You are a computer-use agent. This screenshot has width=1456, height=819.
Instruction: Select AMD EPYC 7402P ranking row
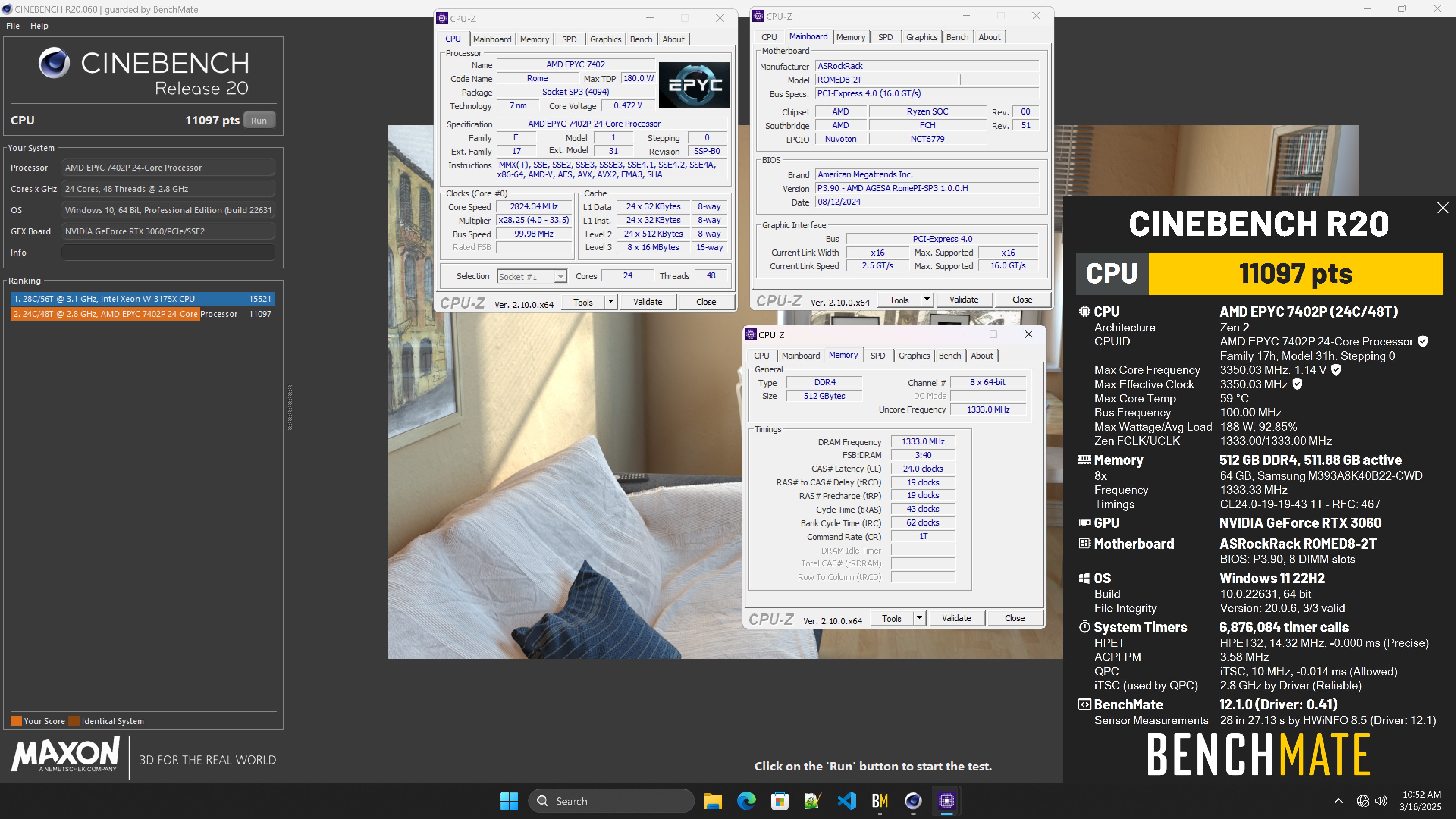[x=143, y=314]
